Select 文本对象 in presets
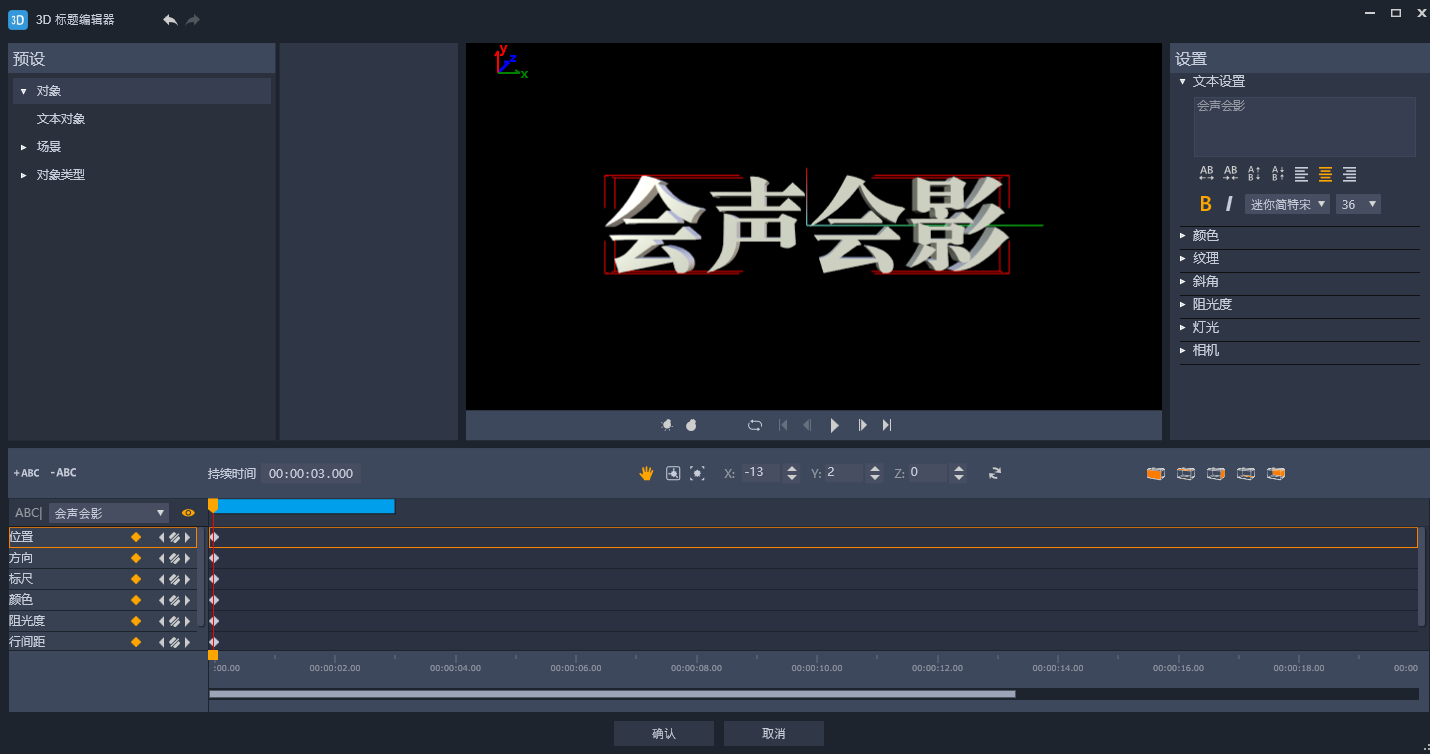 (x=61, y=119)
